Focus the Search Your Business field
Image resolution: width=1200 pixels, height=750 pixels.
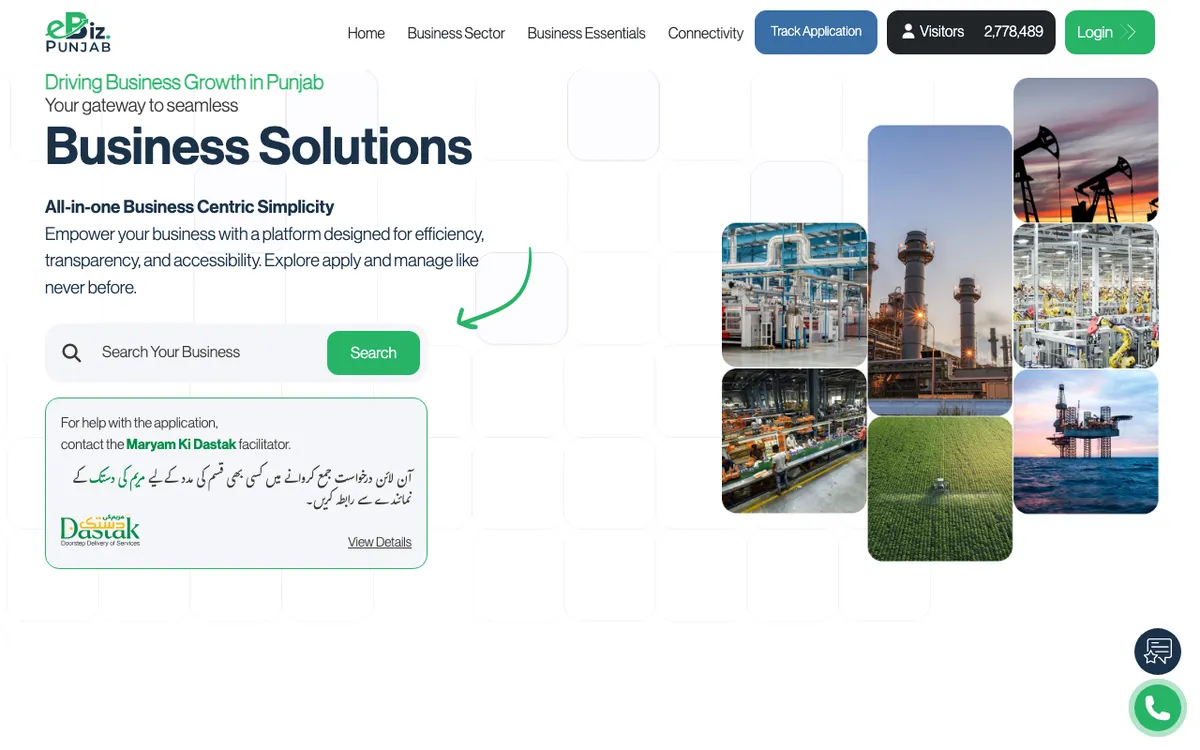[207, 352]
